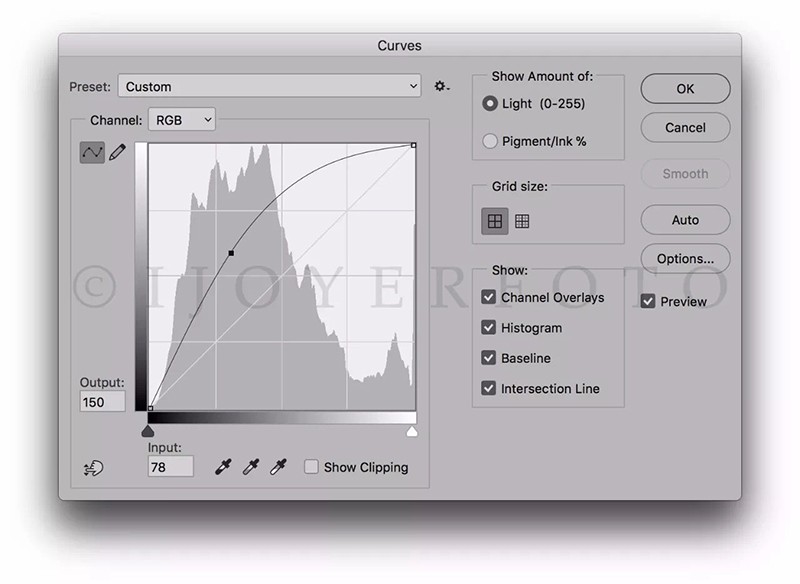The height and width of the screenshot is (584, 800).
Task: Select the Pigment/Ink % radio button
Action: pyautogui.click(x=490, y=141)
